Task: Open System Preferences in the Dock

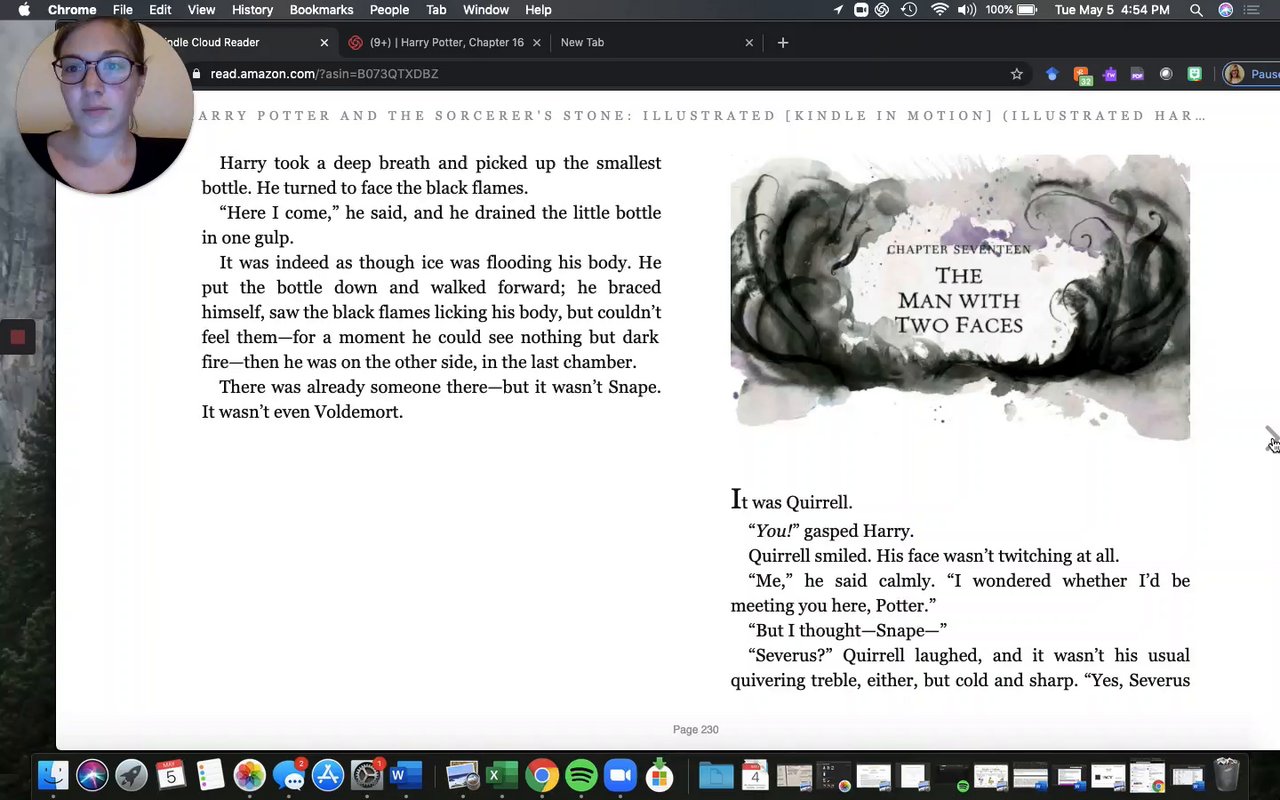Action: coord(367,775)
